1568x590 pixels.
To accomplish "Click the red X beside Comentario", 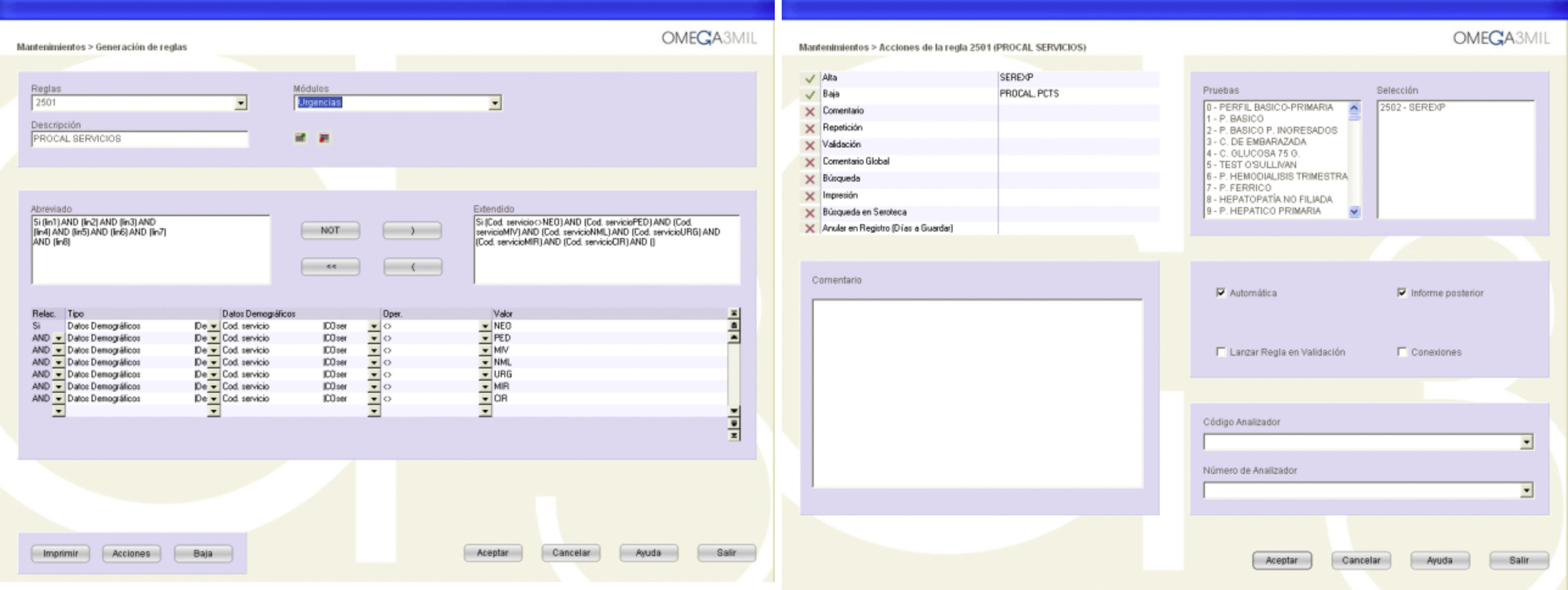I will pos(810,112).
